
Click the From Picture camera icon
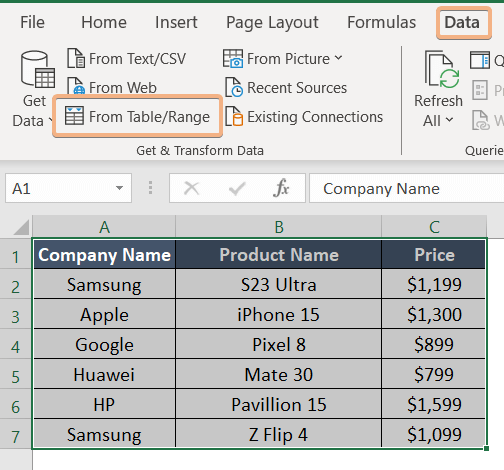pos(233,58)
